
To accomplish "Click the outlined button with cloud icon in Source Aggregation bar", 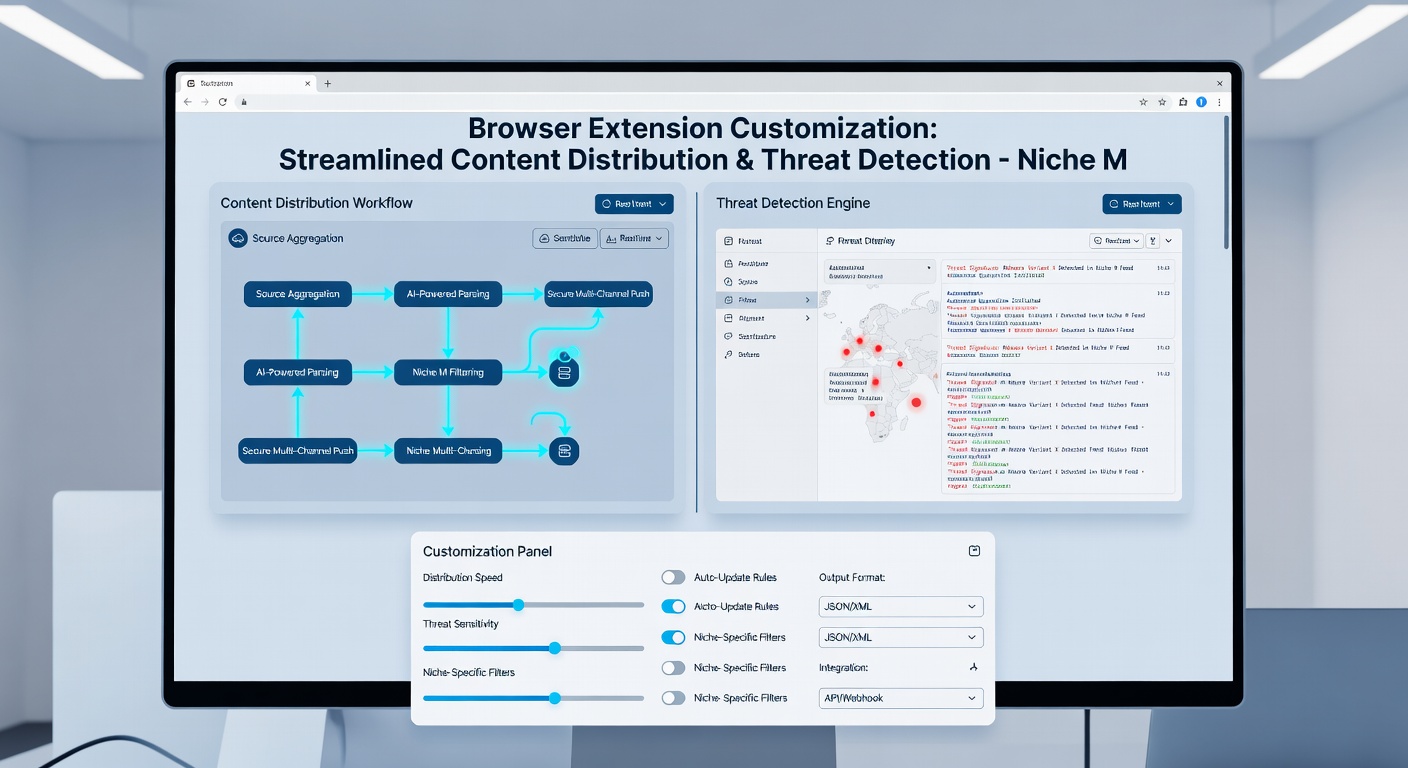I will point(565,238).
